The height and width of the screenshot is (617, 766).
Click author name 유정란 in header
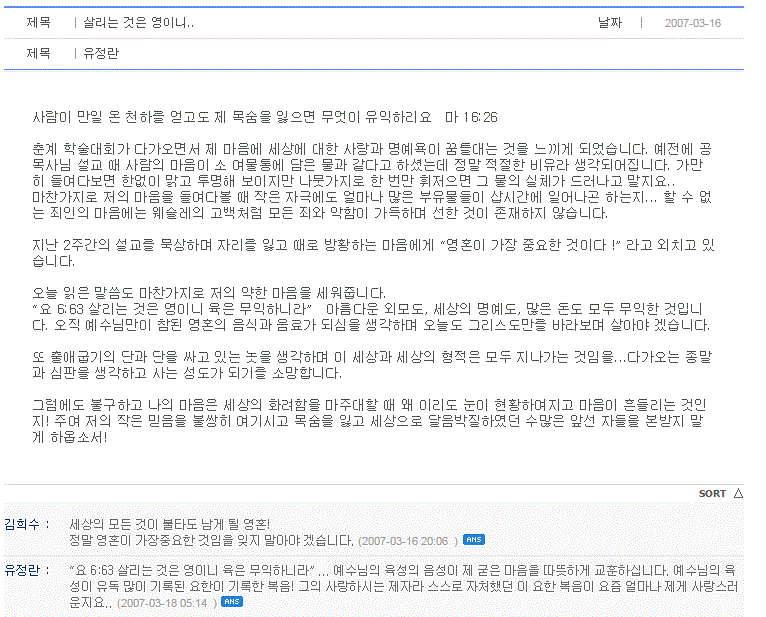[x=102, y=53]
